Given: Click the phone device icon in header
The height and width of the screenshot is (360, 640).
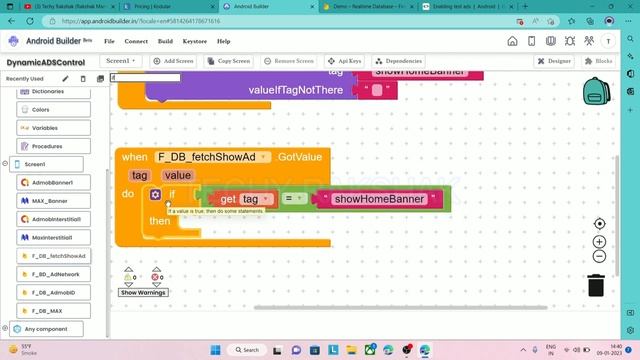Looking at the screenshot, I should pyautogui.click(x=531, y=41).
